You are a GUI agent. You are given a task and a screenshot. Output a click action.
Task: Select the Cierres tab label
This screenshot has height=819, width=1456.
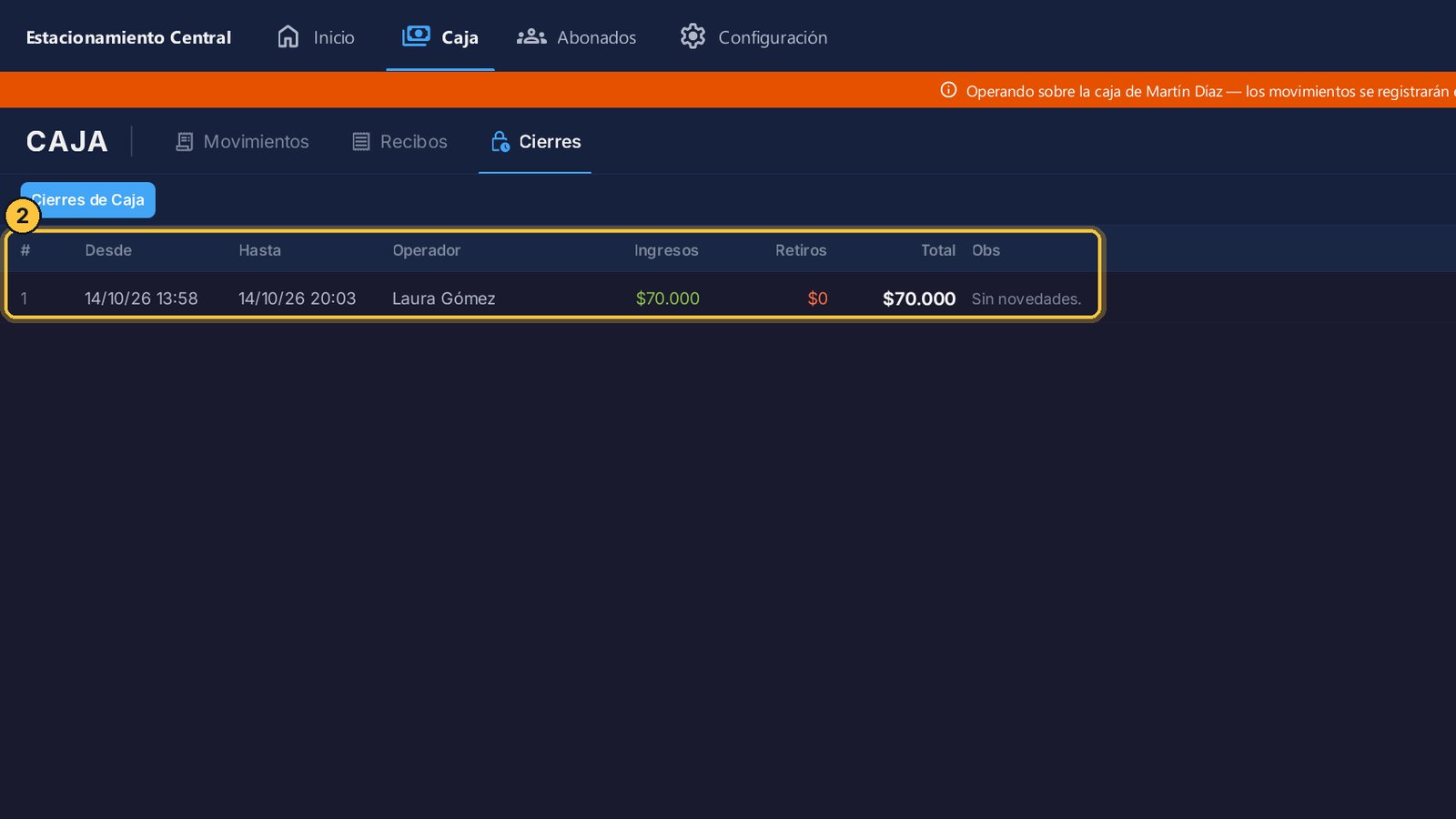[550, 142]
